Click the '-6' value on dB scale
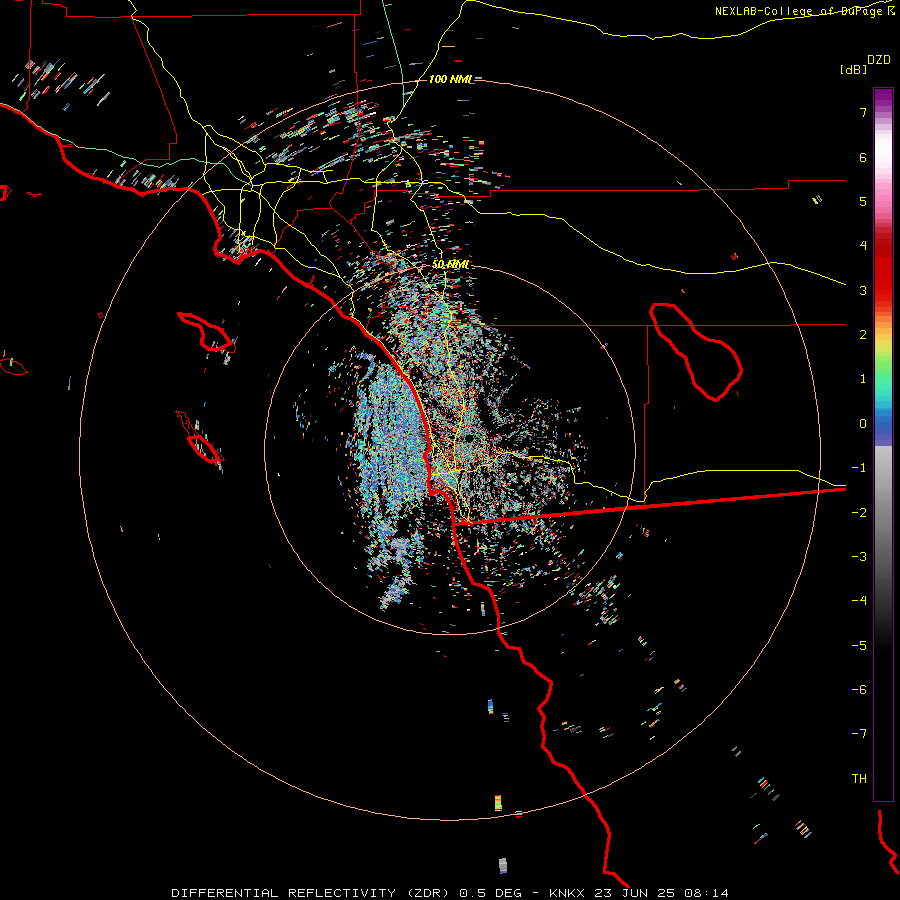 coord(859,690)
